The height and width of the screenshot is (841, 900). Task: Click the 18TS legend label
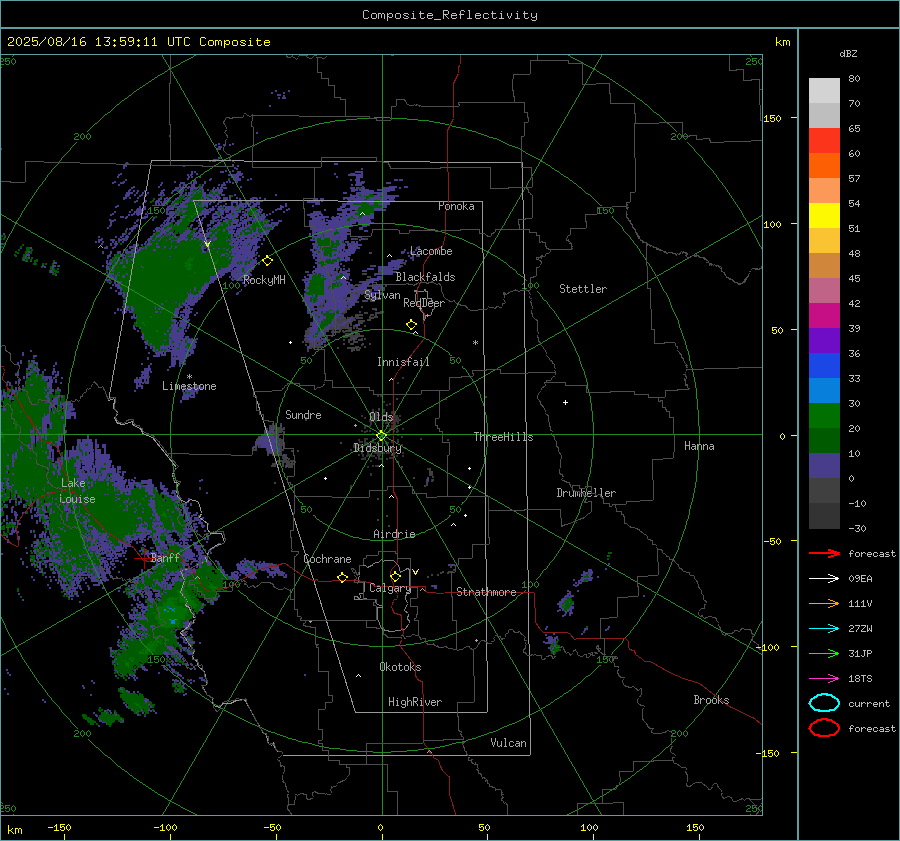[860, 679]
